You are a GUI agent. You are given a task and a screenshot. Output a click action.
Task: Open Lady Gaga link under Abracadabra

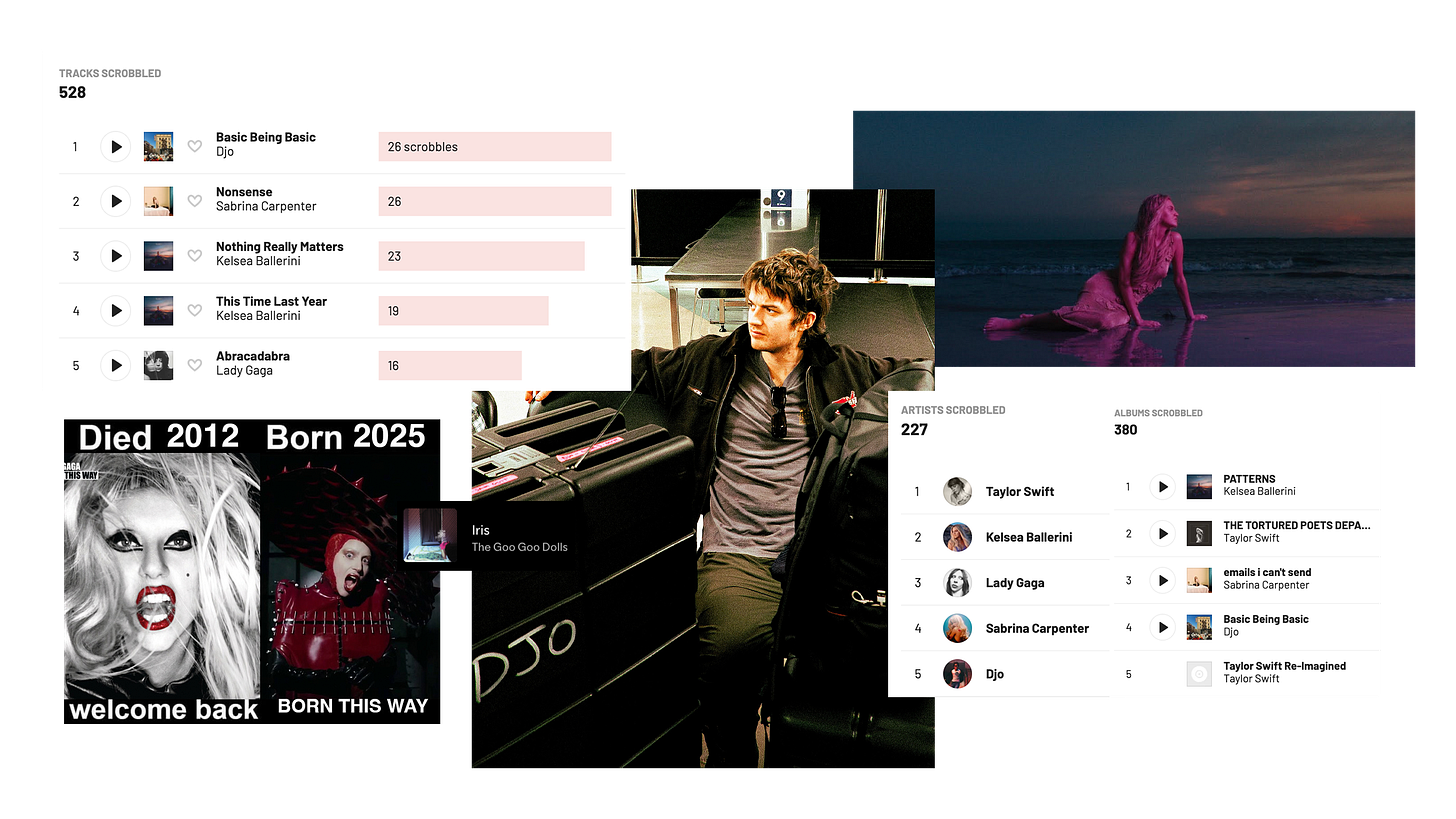tap(244, 370)
